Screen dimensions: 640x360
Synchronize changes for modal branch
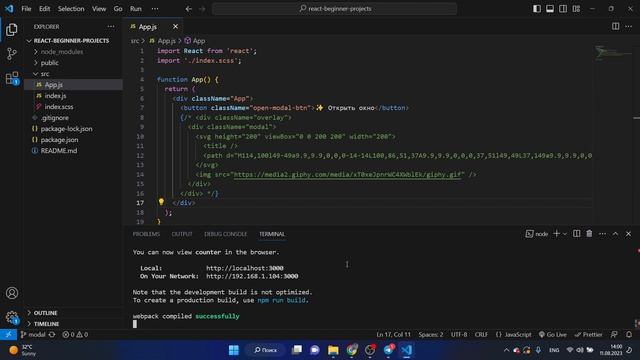coord(52,334)
